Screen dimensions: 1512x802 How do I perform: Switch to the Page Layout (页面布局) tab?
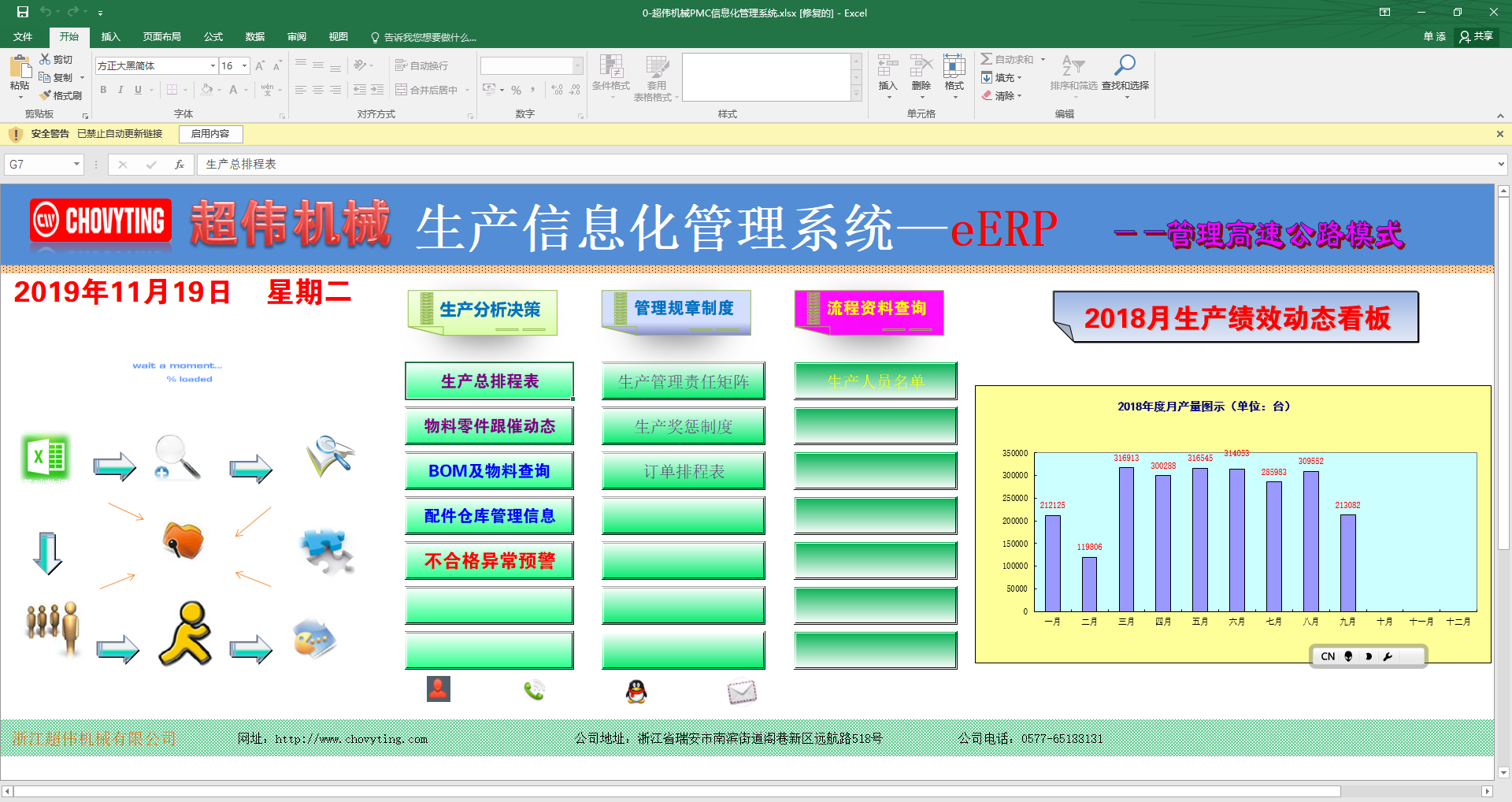tap(162, 37)
